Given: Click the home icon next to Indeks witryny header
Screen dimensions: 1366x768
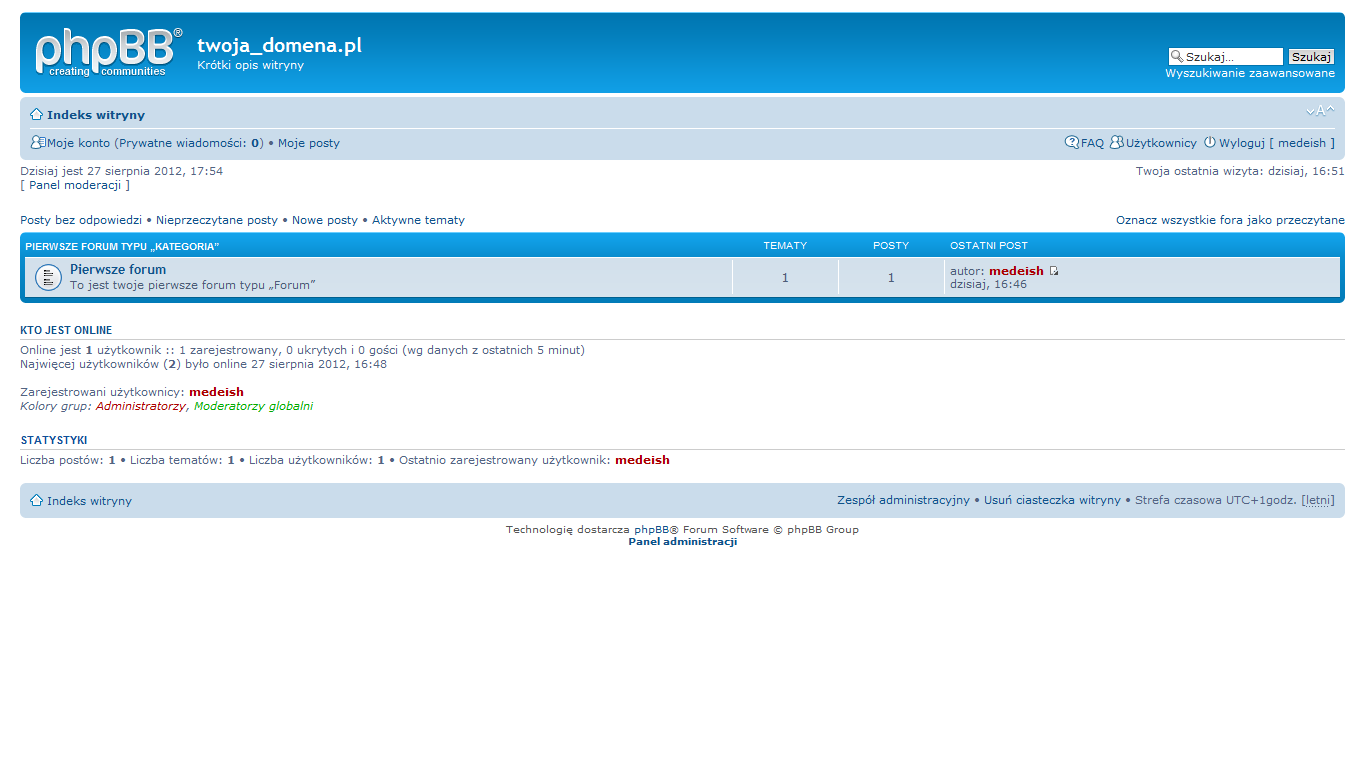Looking at the screenshot, I should pyautogui.click(x=35, y=114).
